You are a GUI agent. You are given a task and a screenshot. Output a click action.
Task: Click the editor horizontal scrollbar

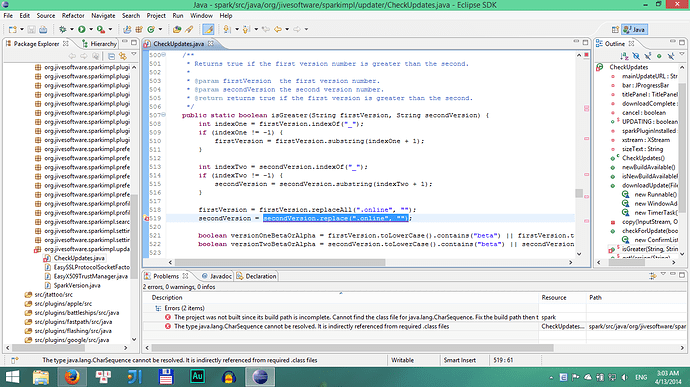(x=280, y=262)
